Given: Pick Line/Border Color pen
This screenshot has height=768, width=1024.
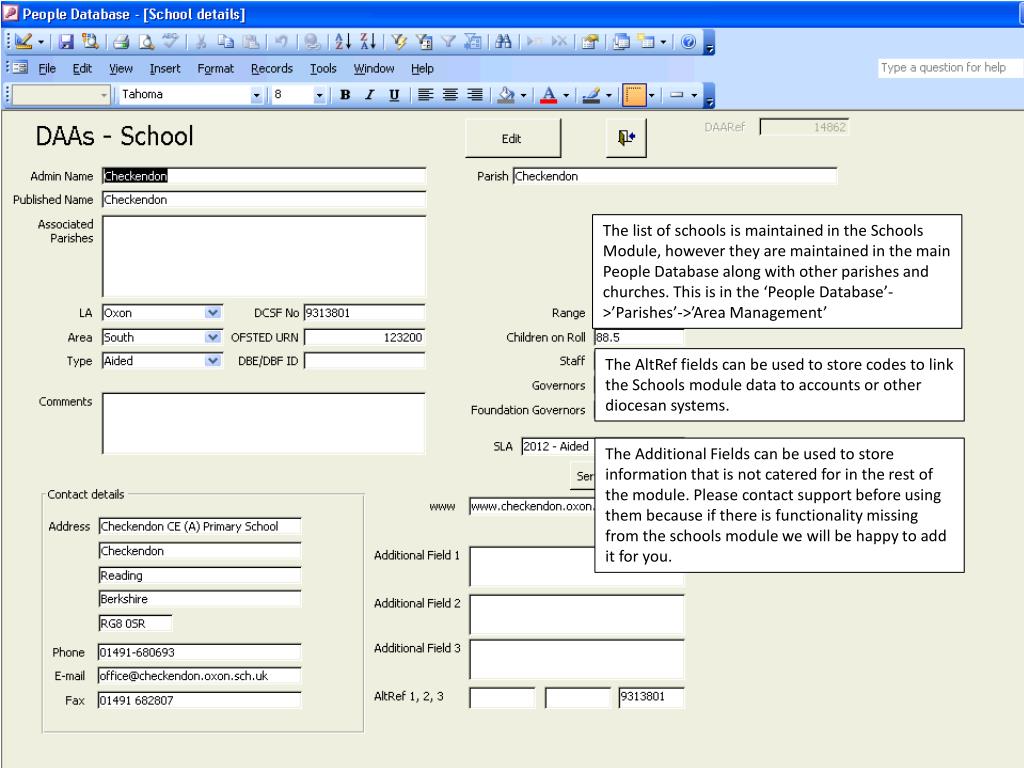Looking at the screenshot, I should click(x=592, y=95).
